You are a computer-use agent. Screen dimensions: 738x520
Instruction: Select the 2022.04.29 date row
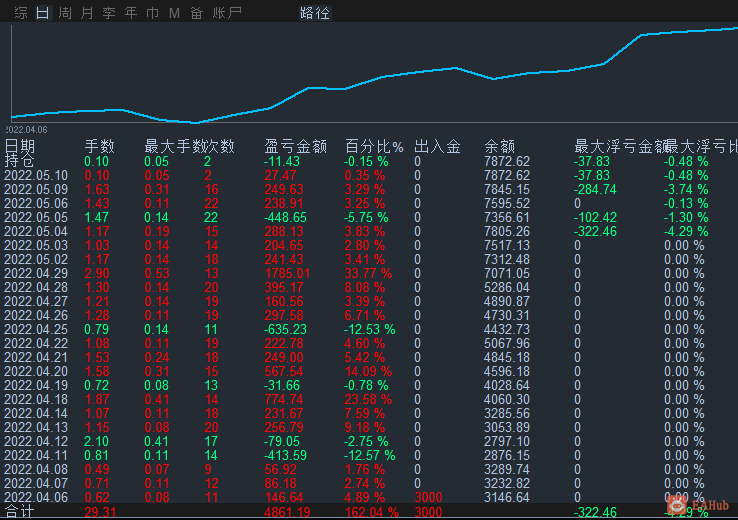click(36, 273)
